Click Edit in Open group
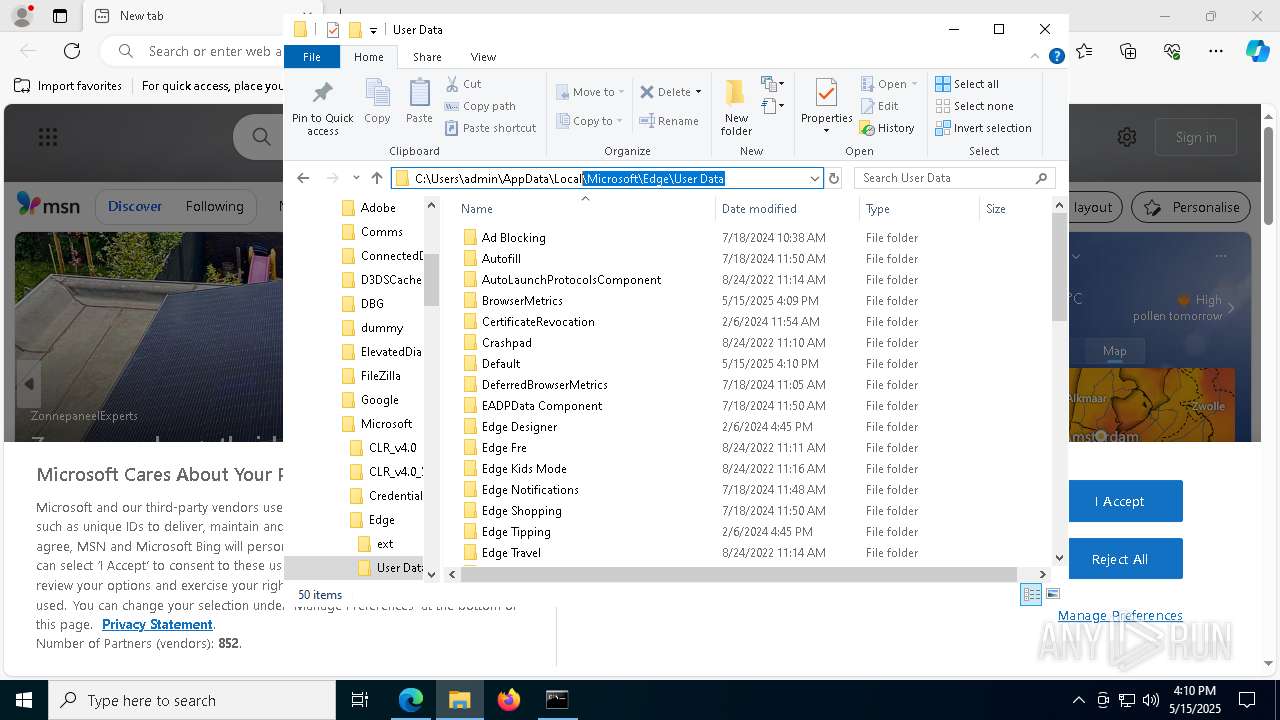The height and width of the screenshot is (720, 1280). [x=878, y=106]
